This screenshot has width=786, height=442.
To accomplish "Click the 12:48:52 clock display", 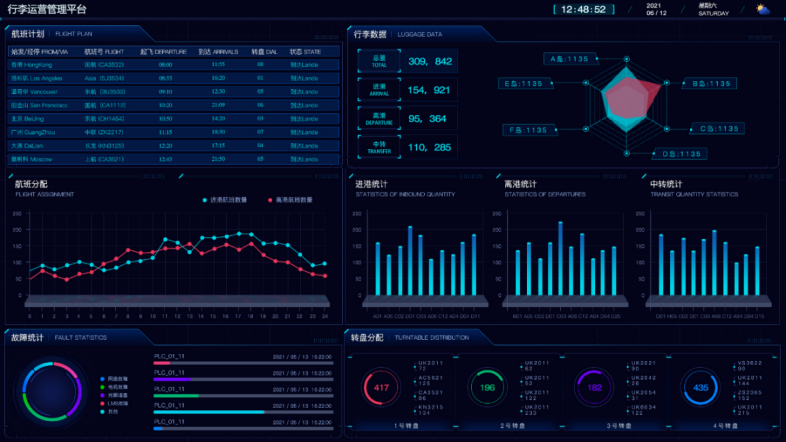I will pyautogui.click(x=583, y=10).
